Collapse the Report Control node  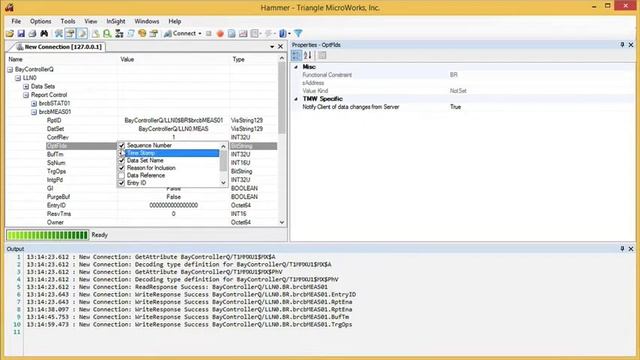point(26,95)
